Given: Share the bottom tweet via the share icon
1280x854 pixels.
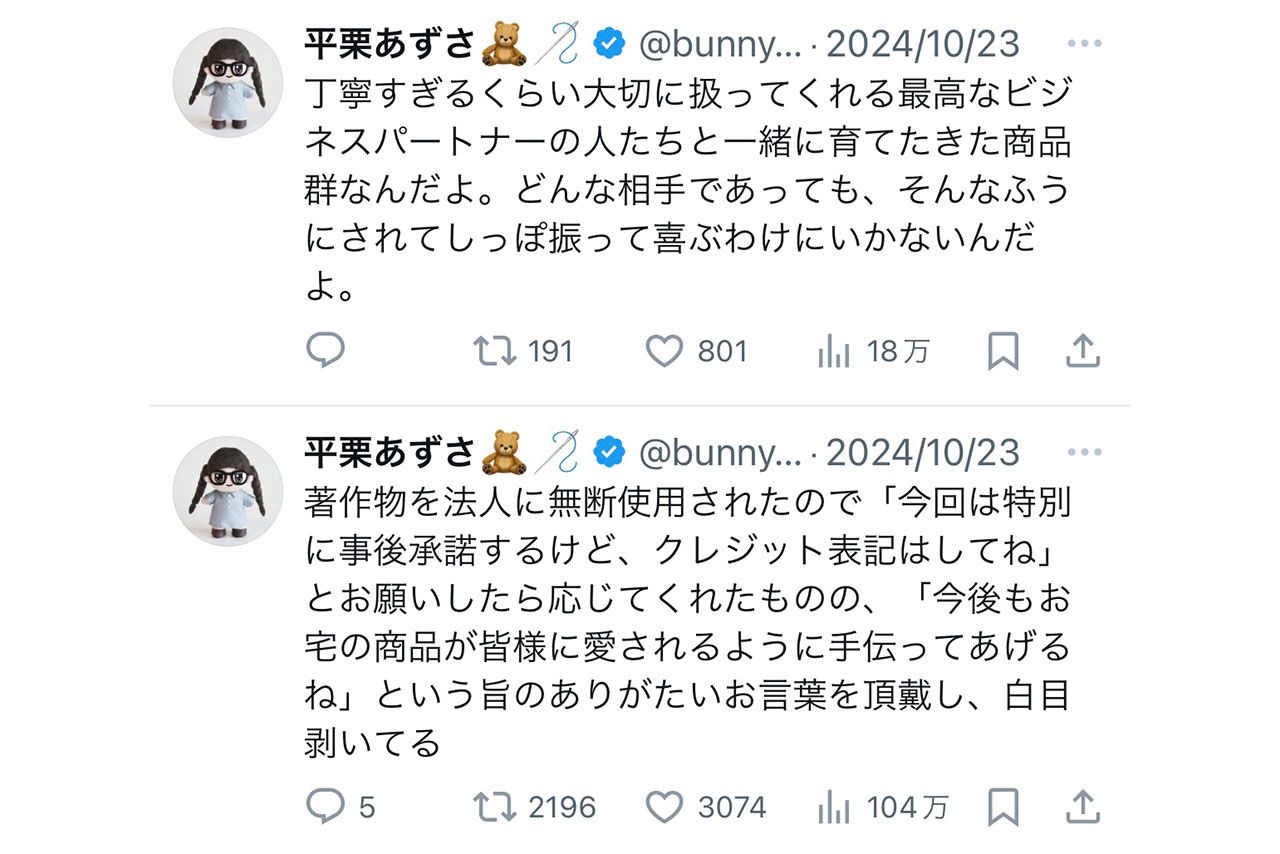Looking at the screenshot, I should point(1083,805).
